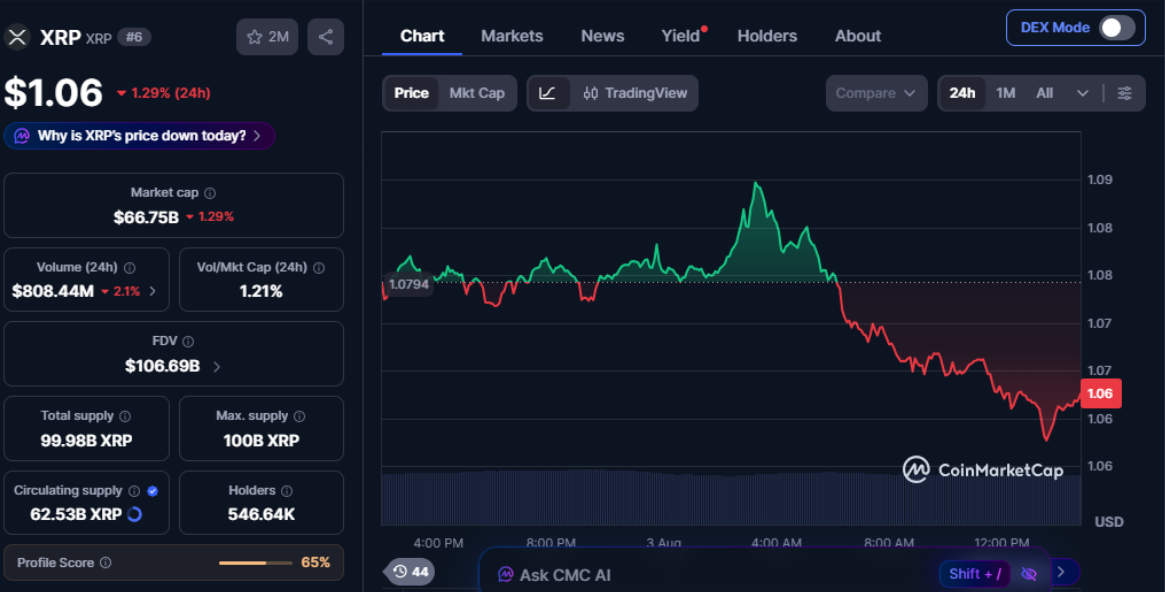Select Mkt Cap chart view
The image size is (1165, 592).
[477, 93]
